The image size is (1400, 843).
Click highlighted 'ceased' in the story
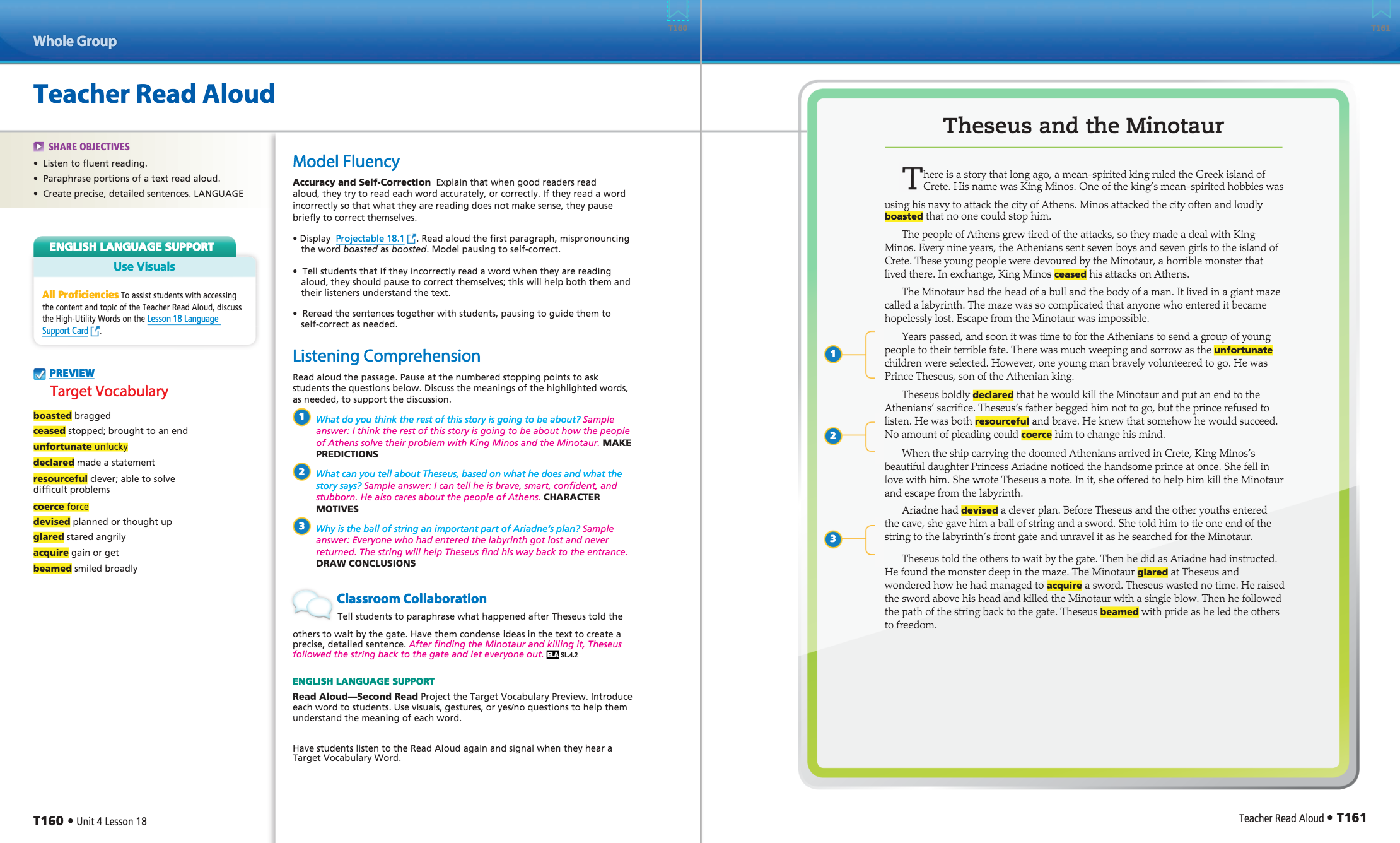pos(1070,274)
